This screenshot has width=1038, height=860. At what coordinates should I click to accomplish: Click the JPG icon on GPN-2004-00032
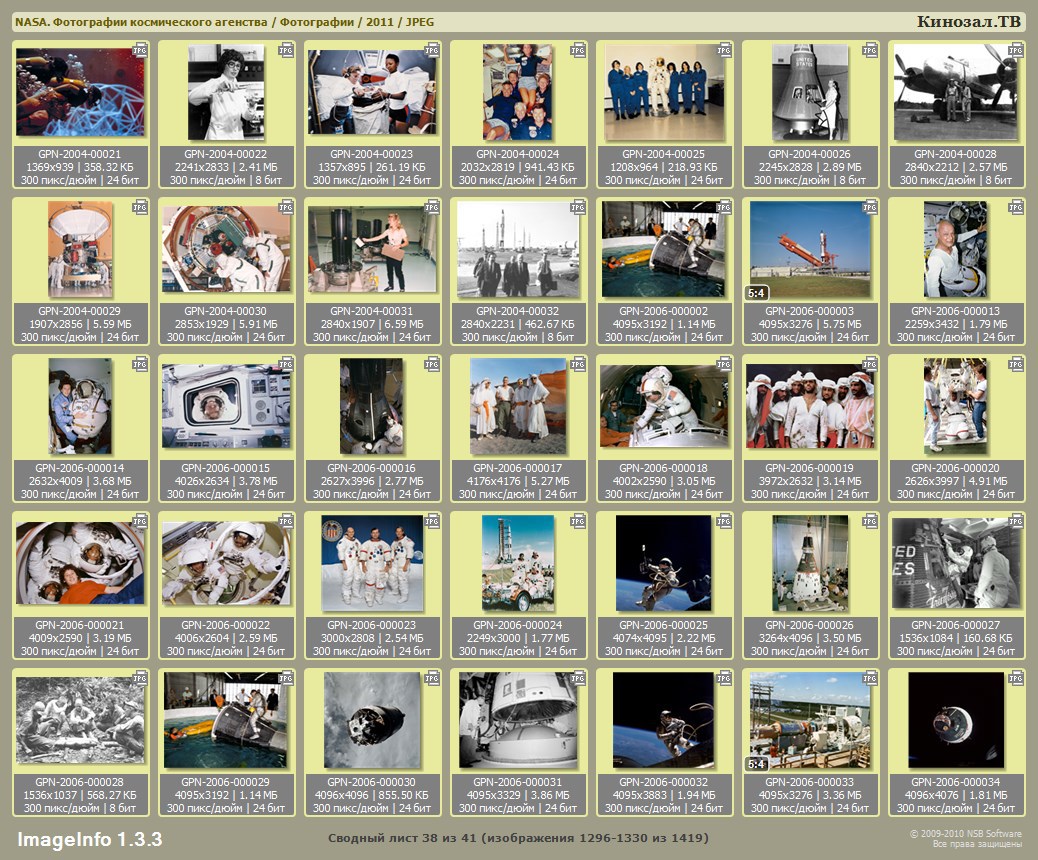pyautogui.click(x=578, y=206)
